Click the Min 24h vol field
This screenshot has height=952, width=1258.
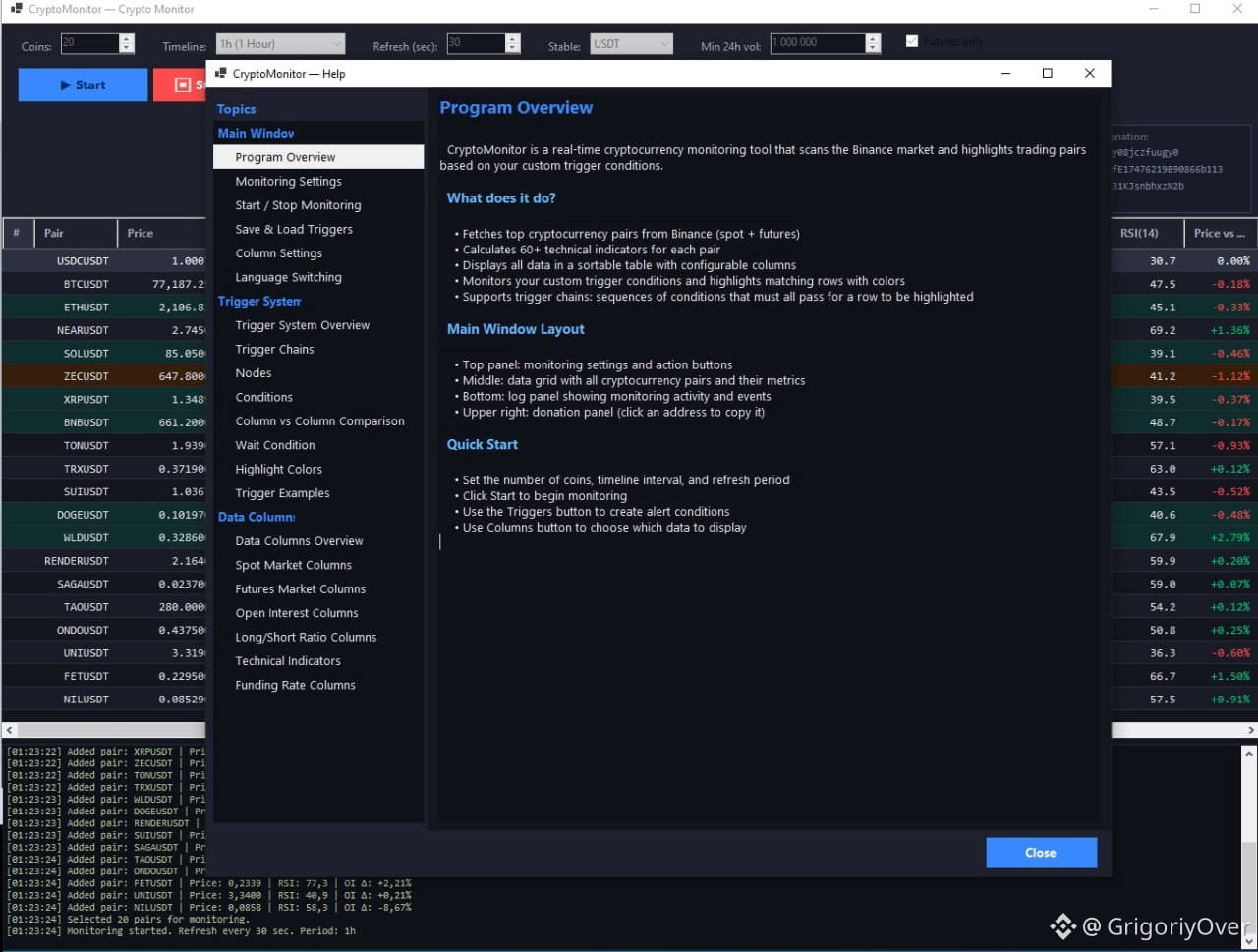pos(818,43)
